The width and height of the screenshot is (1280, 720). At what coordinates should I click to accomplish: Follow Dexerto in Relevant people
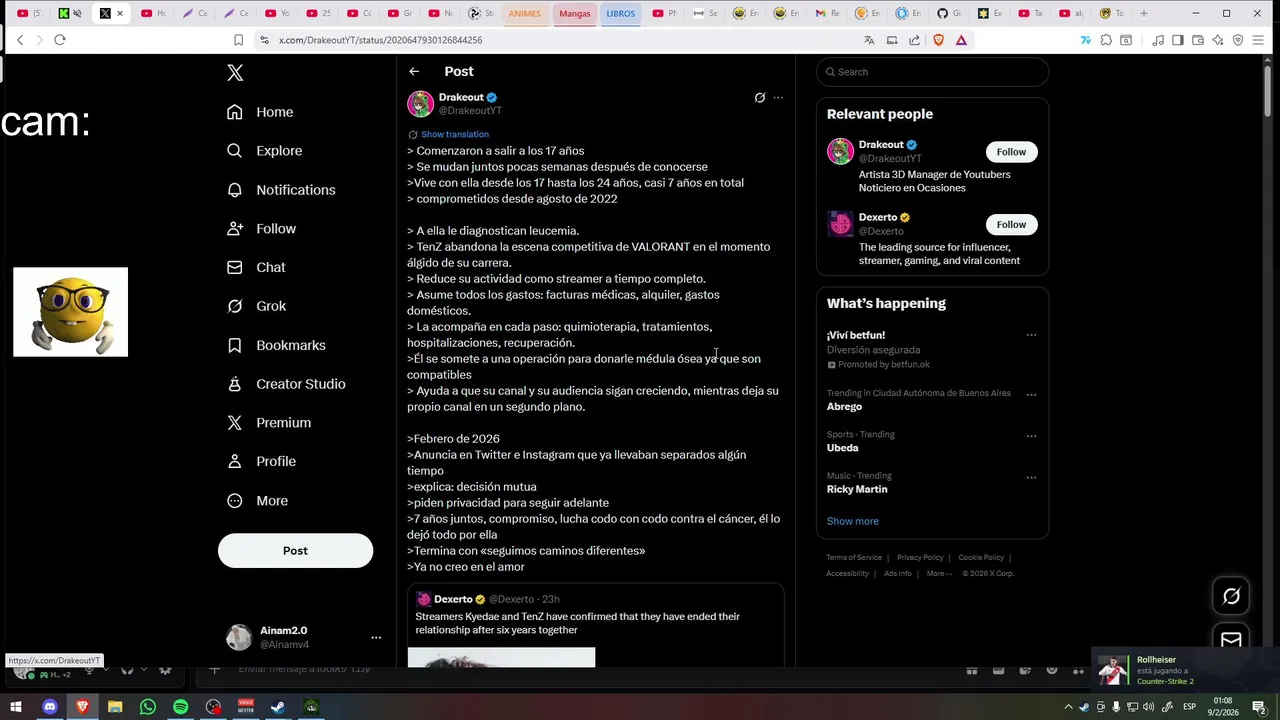coord(1011,224)
